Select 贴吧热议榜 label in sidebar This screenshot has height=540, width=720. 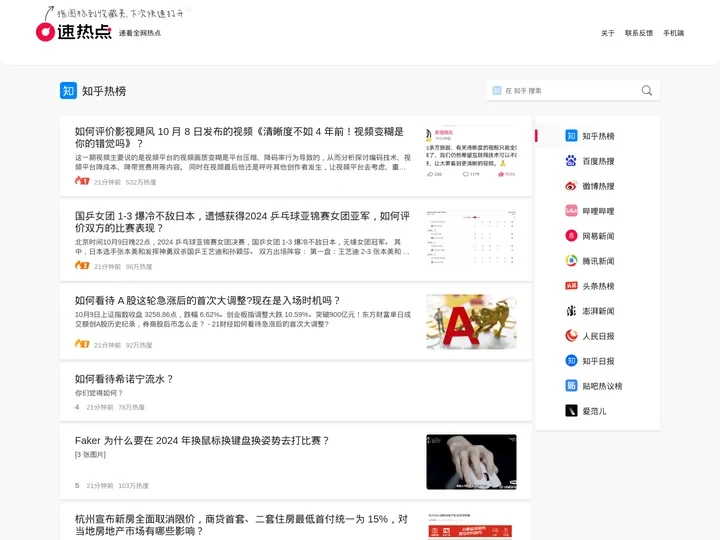point(602,386)
